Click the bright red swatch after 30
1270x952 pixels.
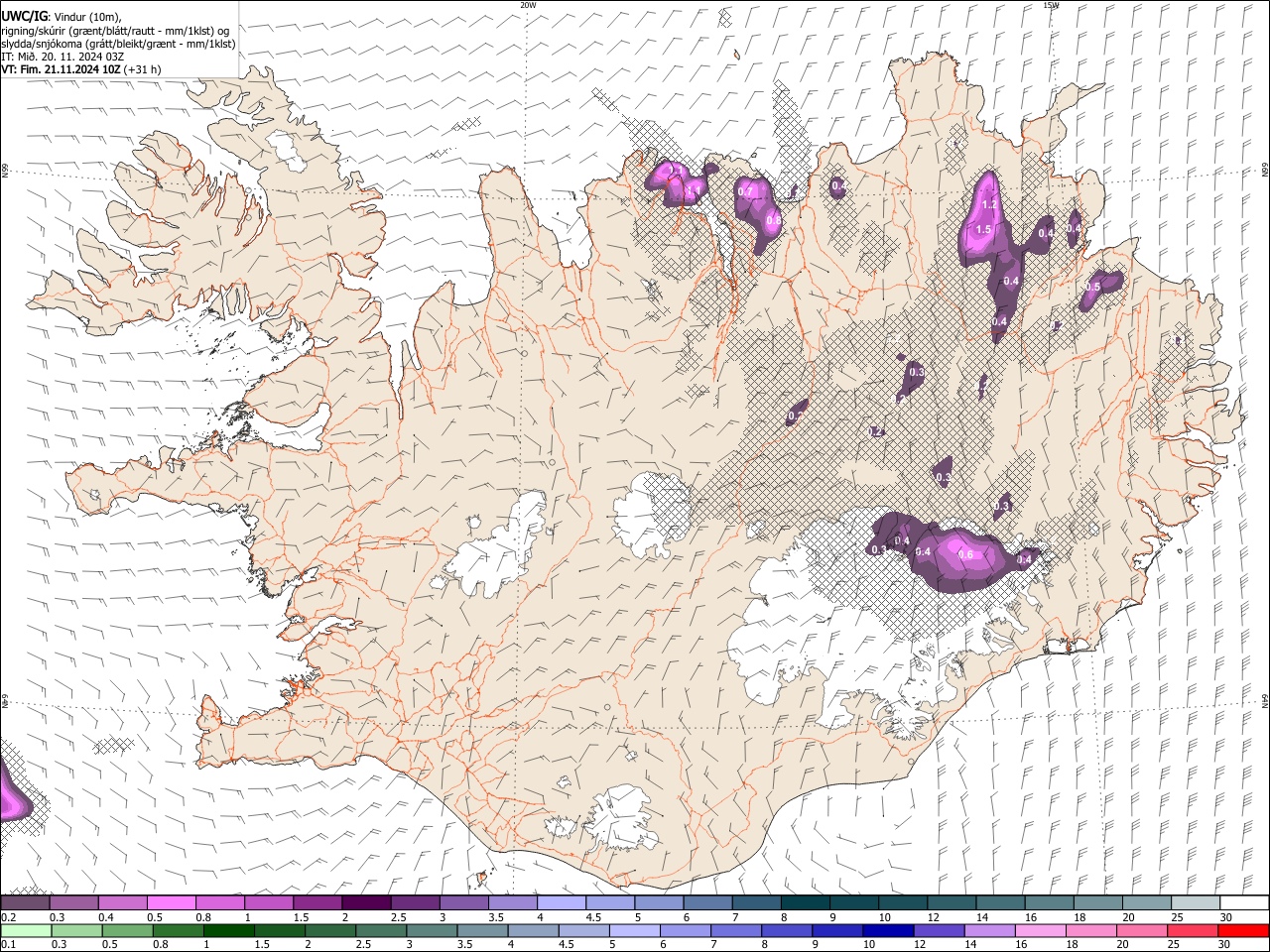[x=1242, y=930]
